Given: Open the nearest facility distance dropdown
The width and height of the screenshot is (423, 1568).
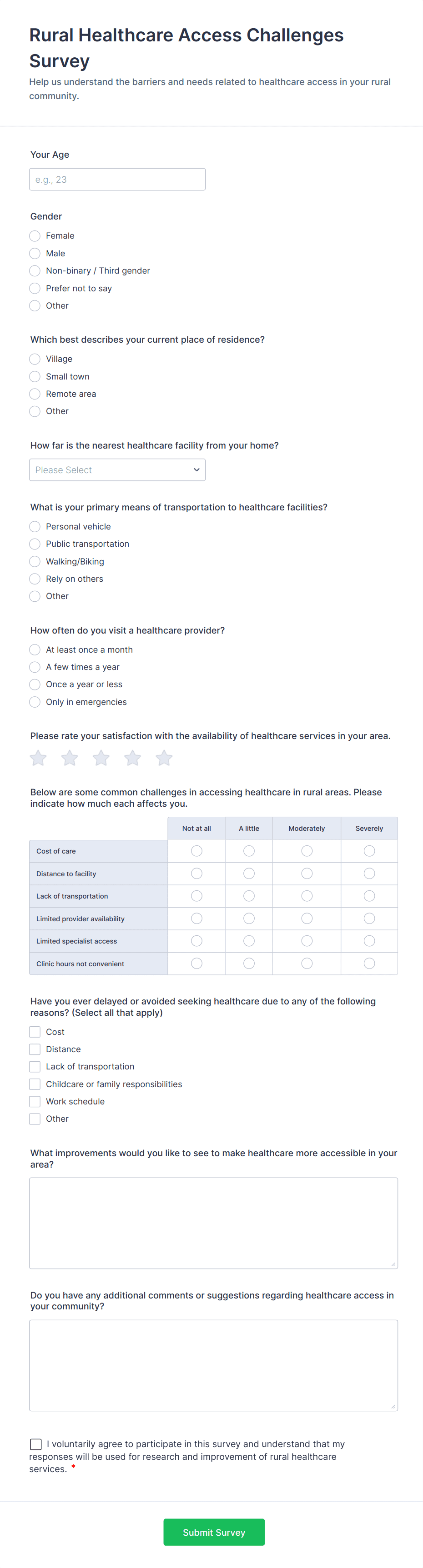Looking at the screenshot, I should tap(117, 469).
